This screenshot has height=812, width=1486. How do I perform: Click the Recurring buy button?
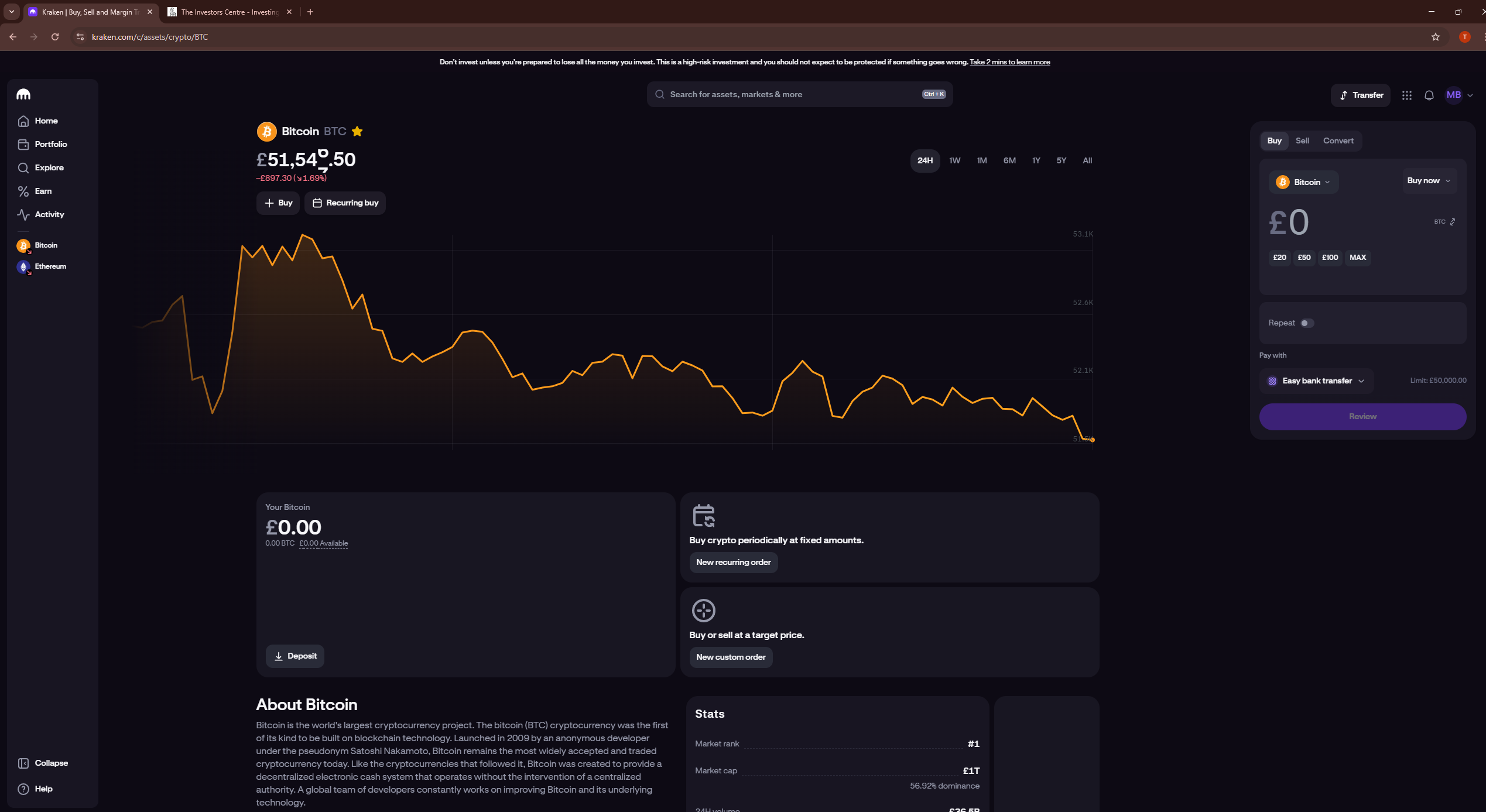point(345,203)
